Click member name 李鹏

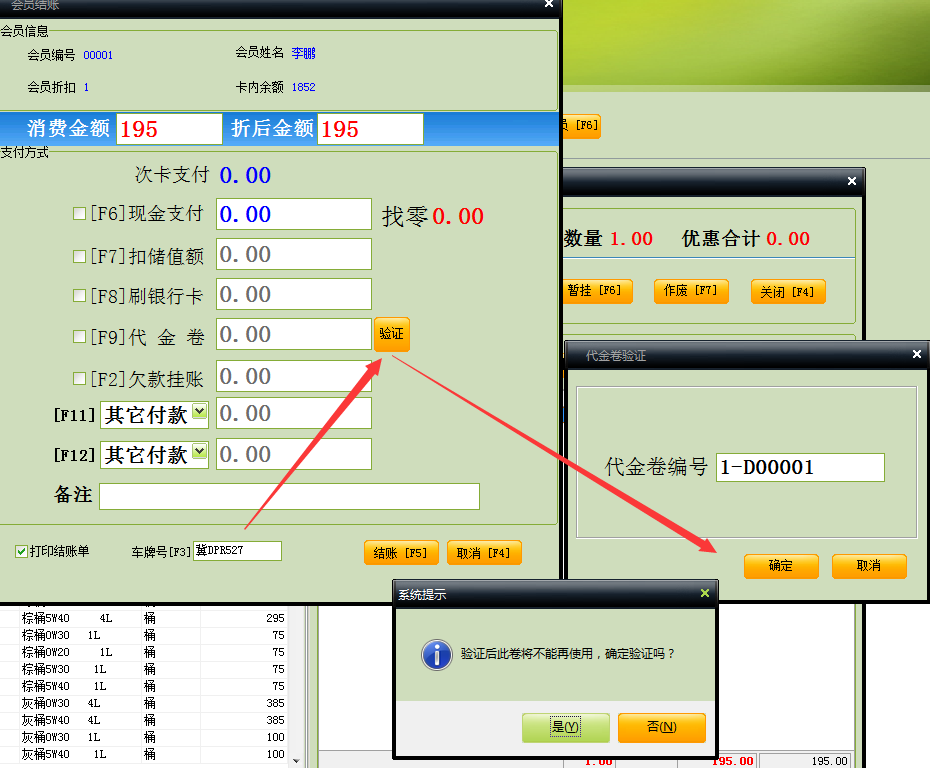coord(303,53)
